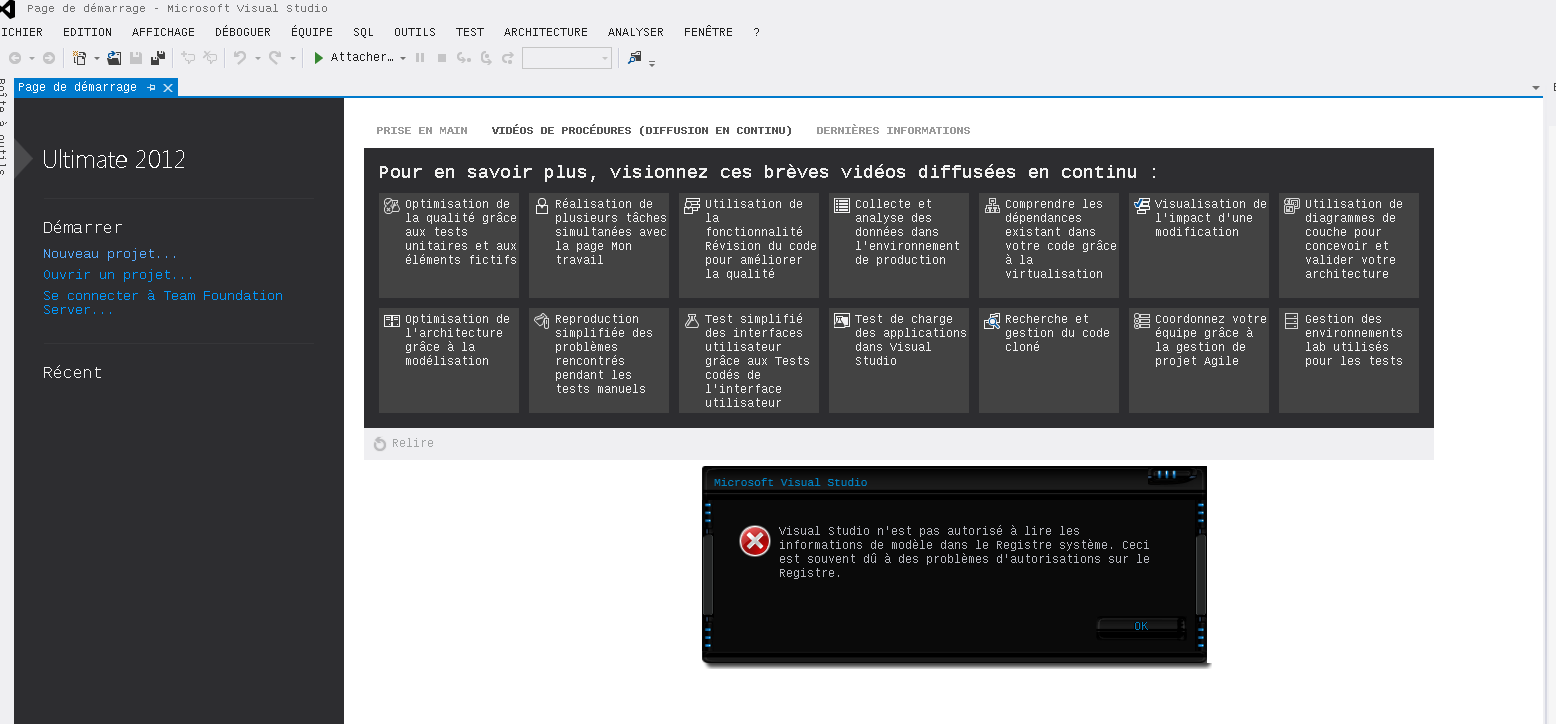Click Se connecter à Team Foundation Server link

tap(163, 303)
